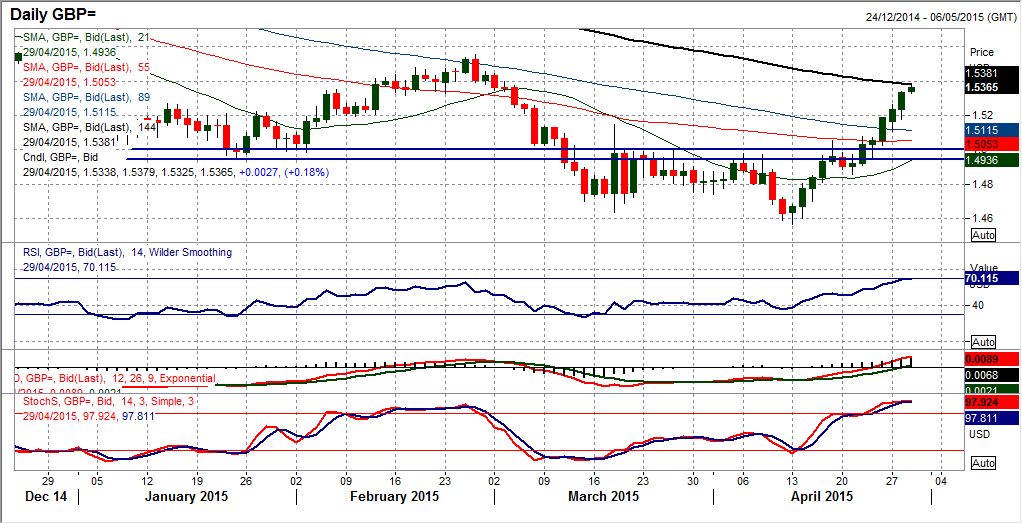Click the candle OHLC values line showing +0.0027
This screenshot has width=1022, height=524.
tap(175, 173)
